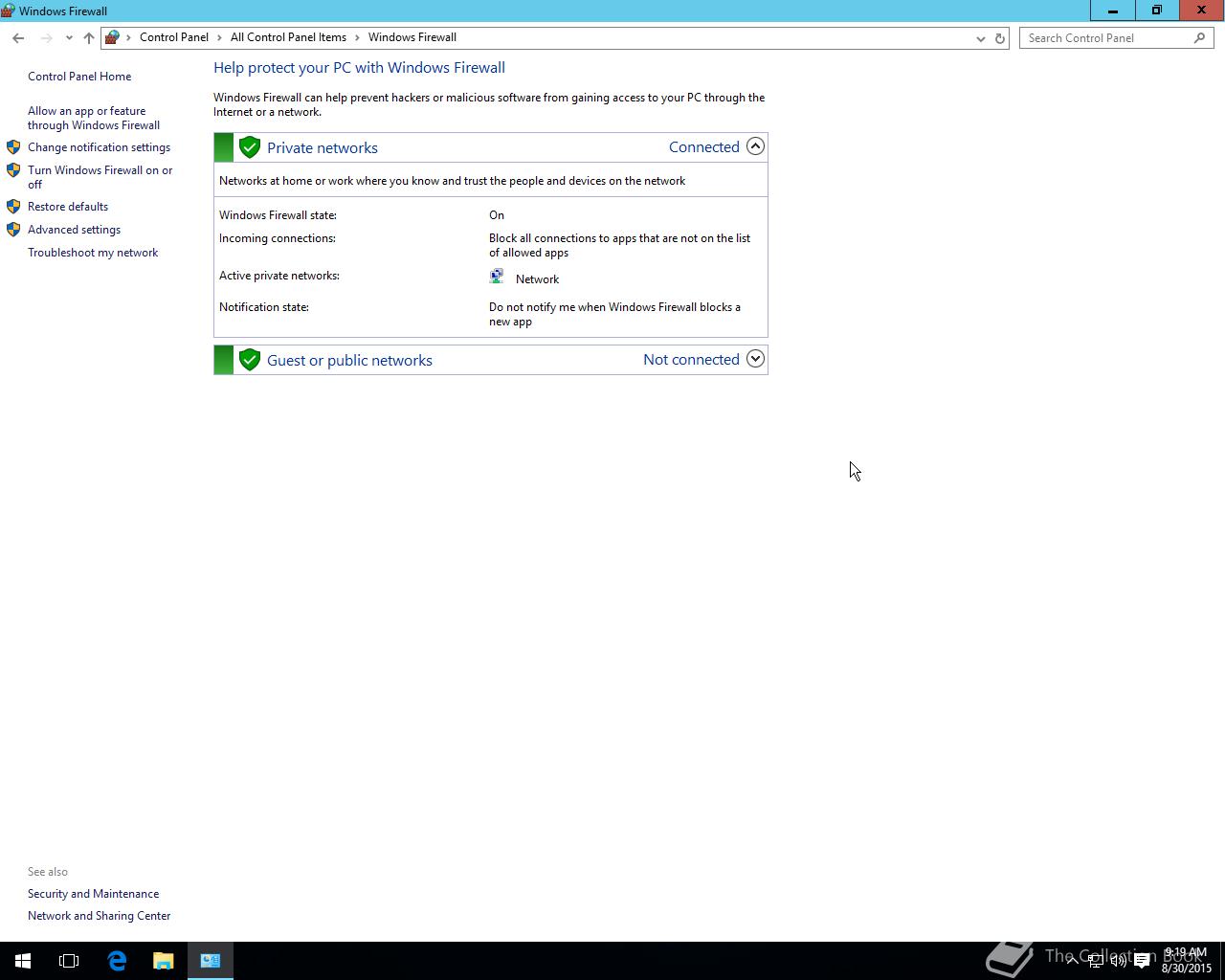Expand chevron after All Control Panel Items
The height and width of the screenshot is (980, 1225).
[358, 37]
